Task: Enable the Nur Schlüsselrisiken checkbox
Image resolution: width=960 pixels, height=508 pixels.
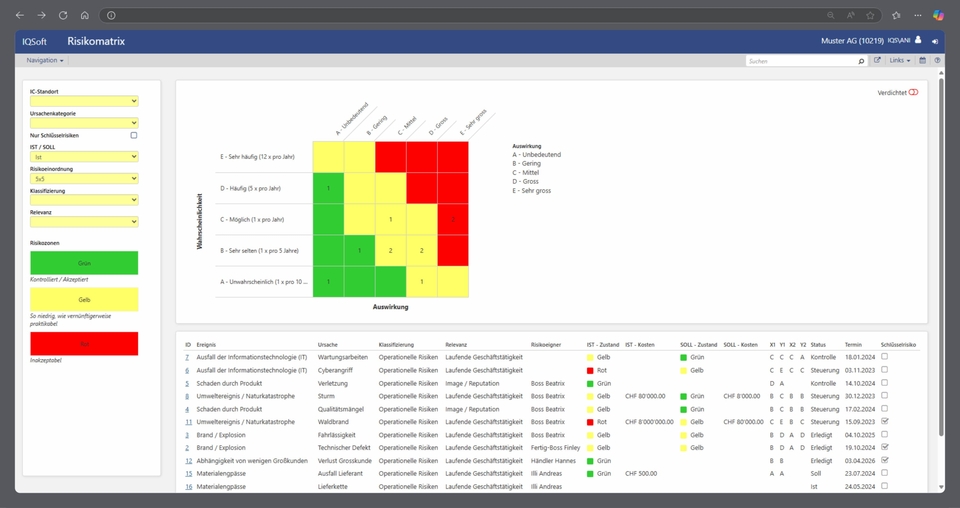Action: [x=134, y=135]
